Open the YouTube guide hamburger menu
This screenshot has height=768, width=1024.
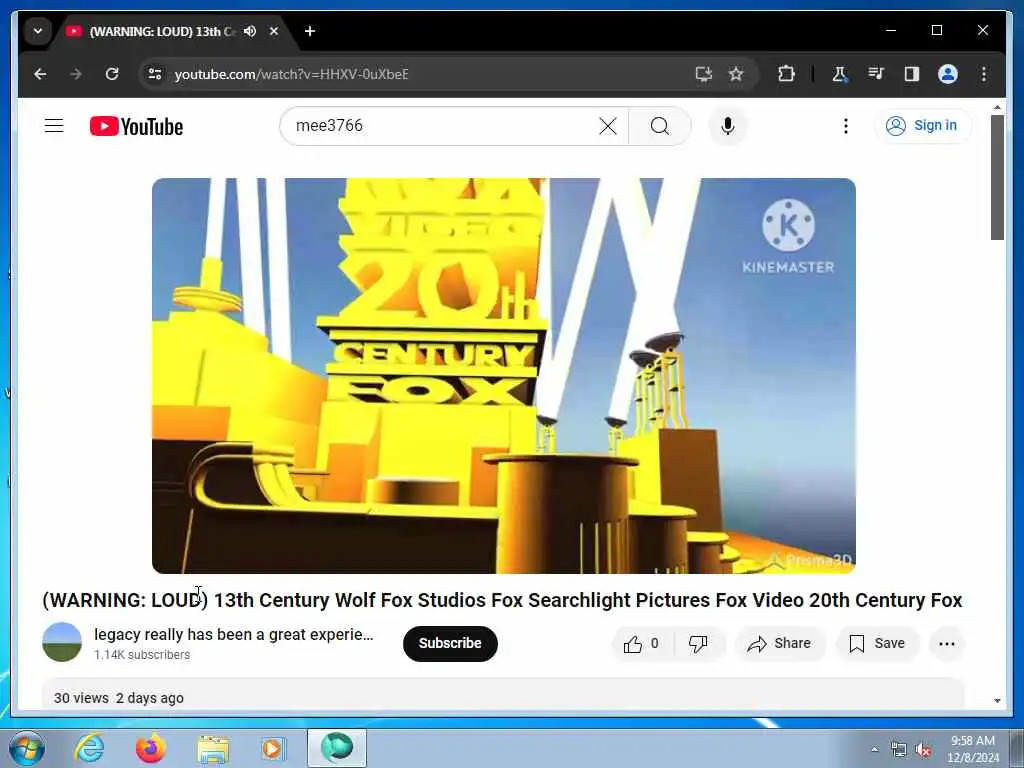tap(54, 125)
